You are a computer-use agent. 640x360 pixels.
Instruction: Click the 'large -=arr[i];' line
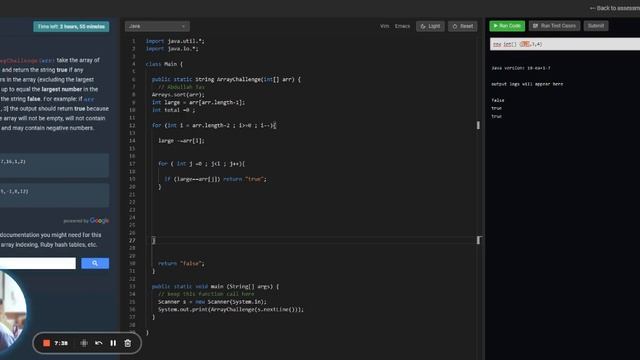181,141
